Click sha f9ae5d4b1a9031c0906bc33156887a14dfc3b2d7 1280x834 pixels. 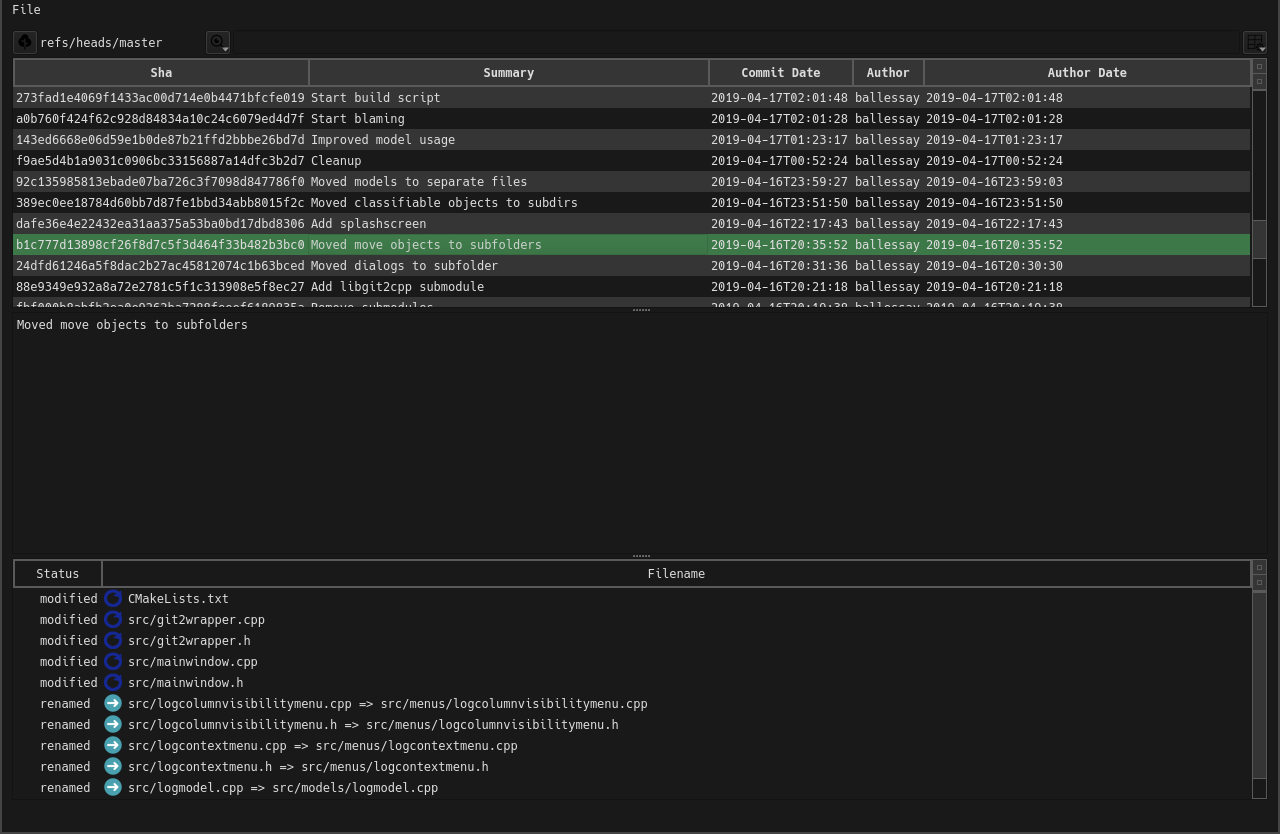[160, 161]
